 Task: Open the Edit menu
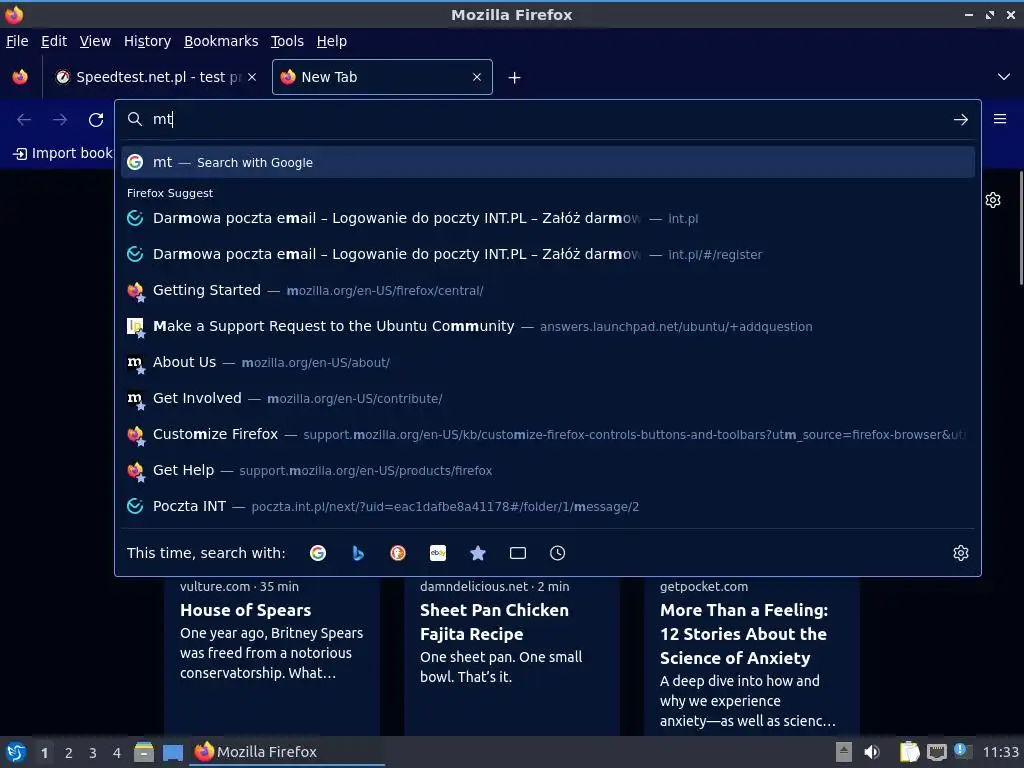[54, 41]
